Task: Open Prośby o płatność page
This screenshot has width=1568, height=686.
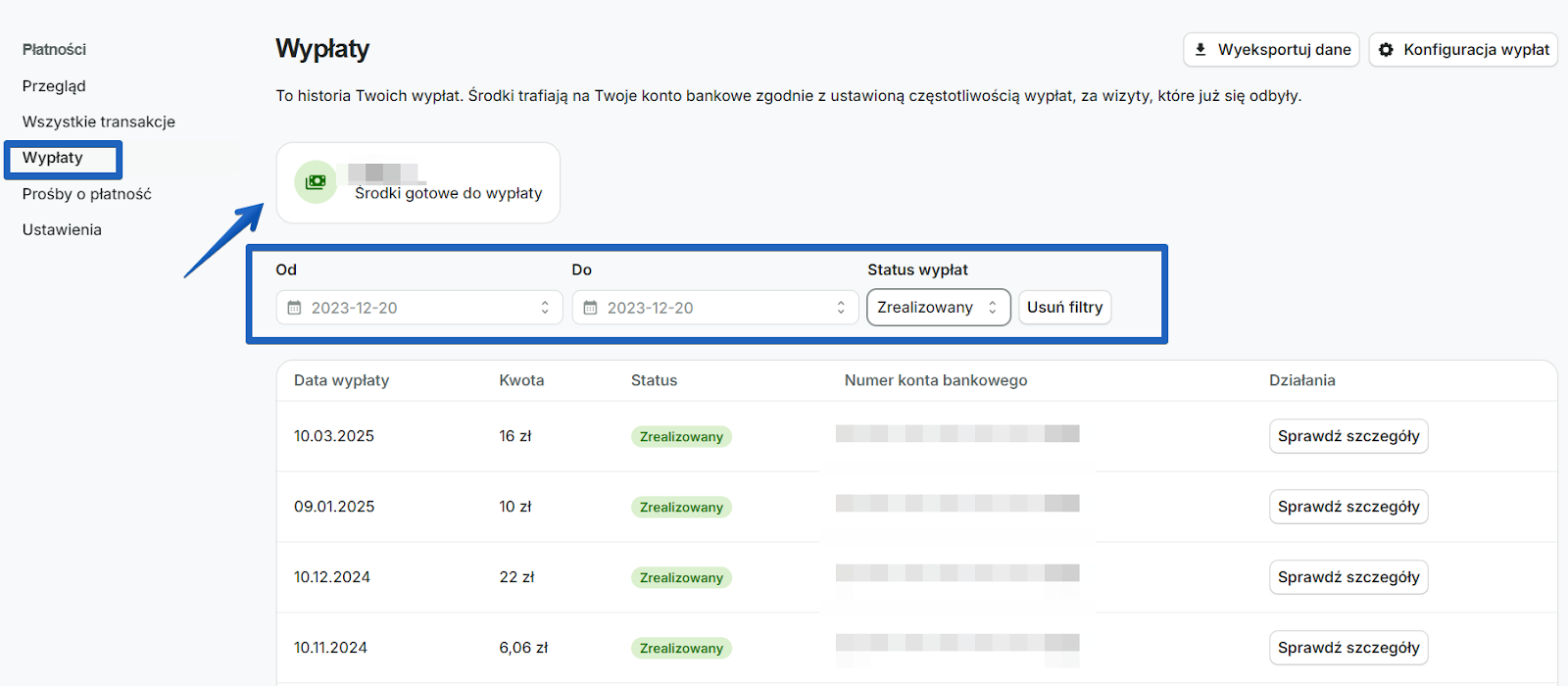Action: (87, 194)
